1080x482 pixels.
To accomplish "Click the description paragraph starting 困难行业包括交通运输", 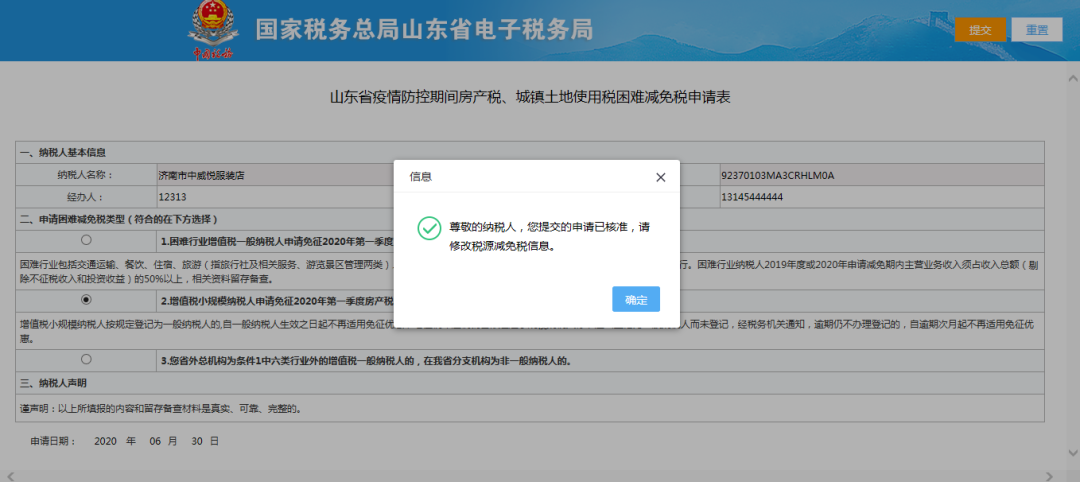I will 529,271.
